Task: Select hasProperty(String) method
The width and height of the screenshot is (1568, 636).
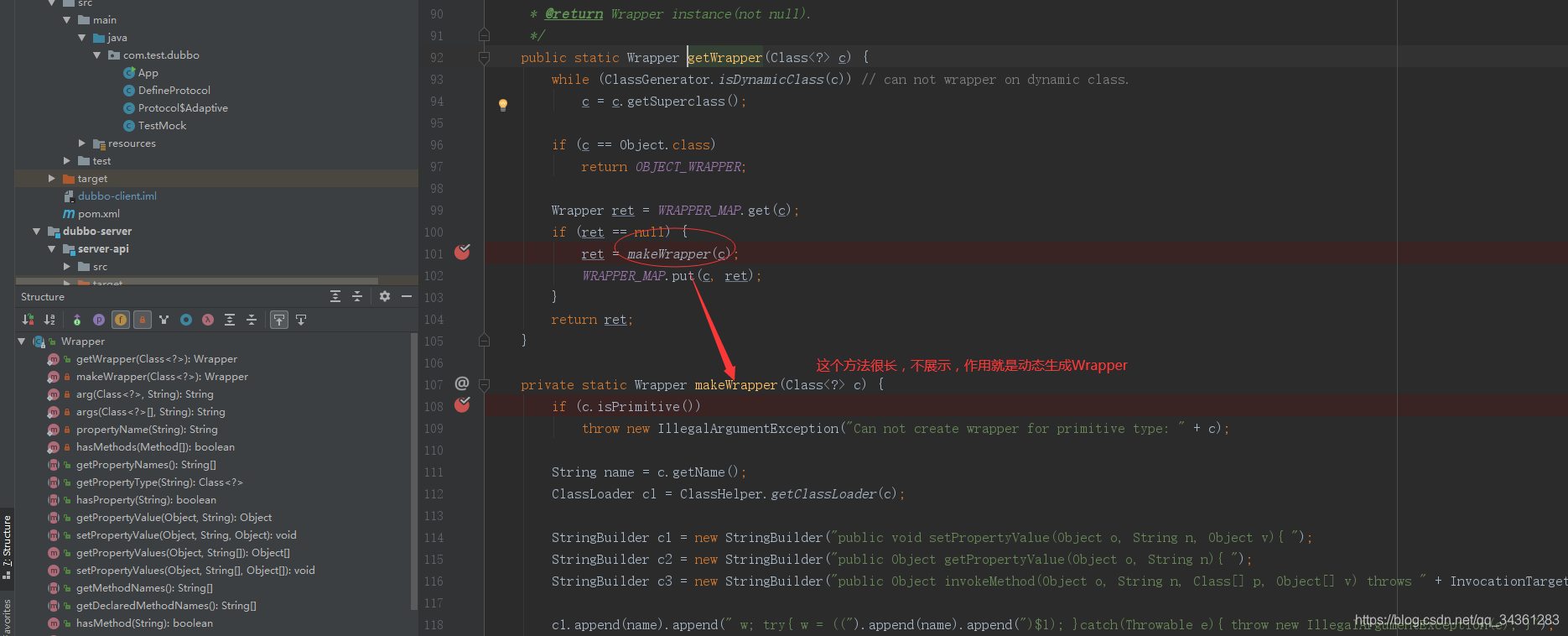Action: 146,500
